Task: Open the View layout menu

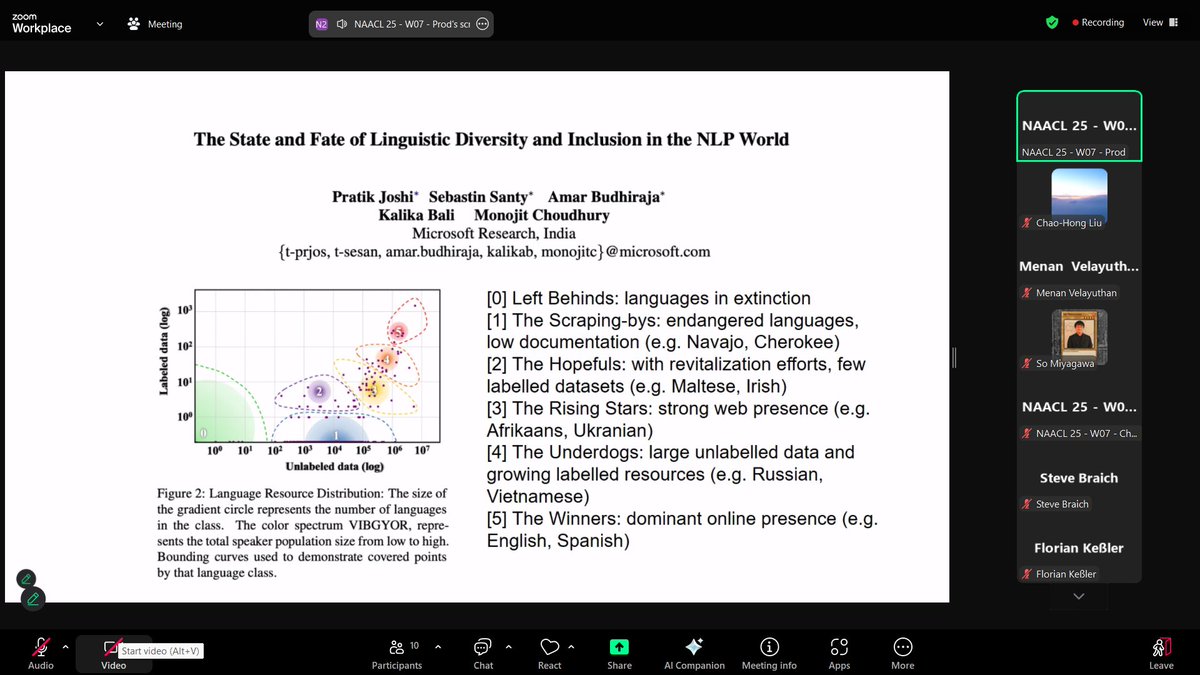Action: click(1161, 22)
